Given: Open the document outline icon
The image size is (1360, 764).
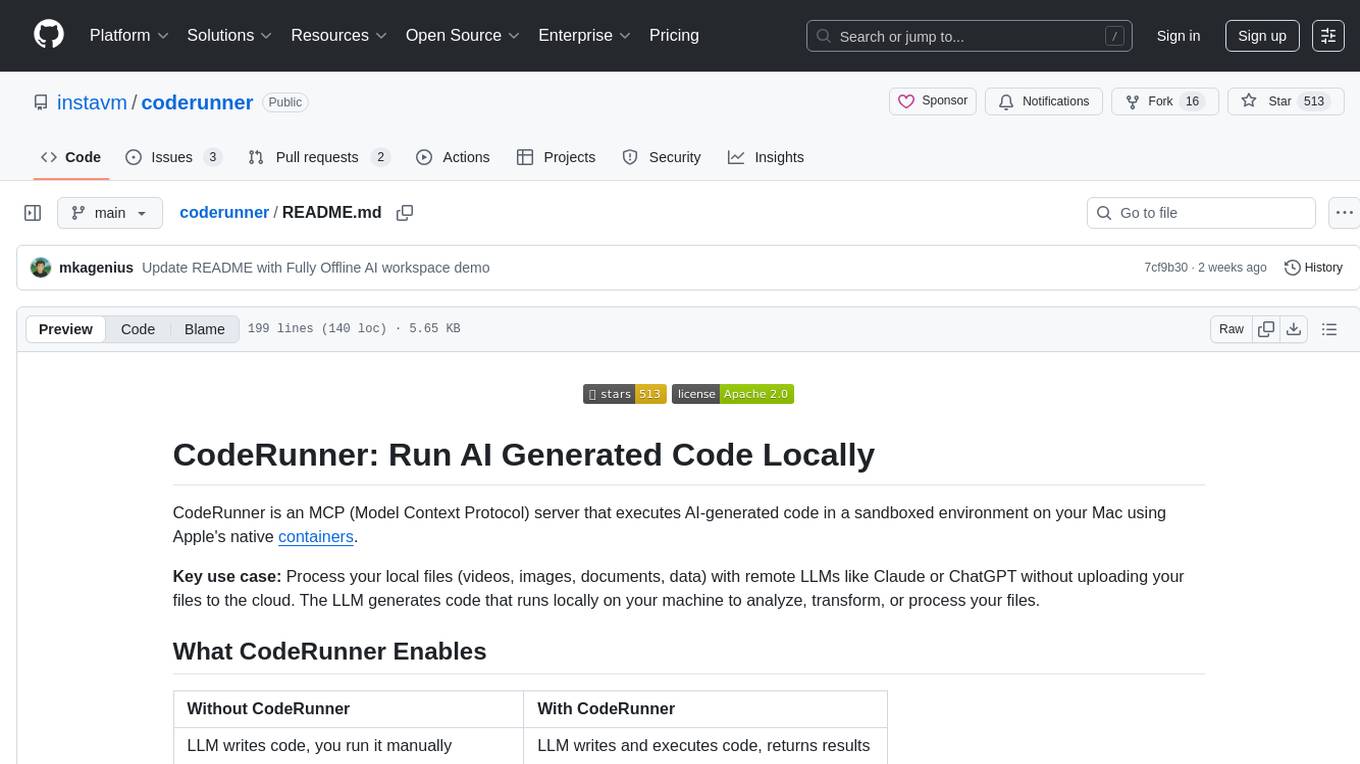Looking at the screenshot, I should point(1329,329).
